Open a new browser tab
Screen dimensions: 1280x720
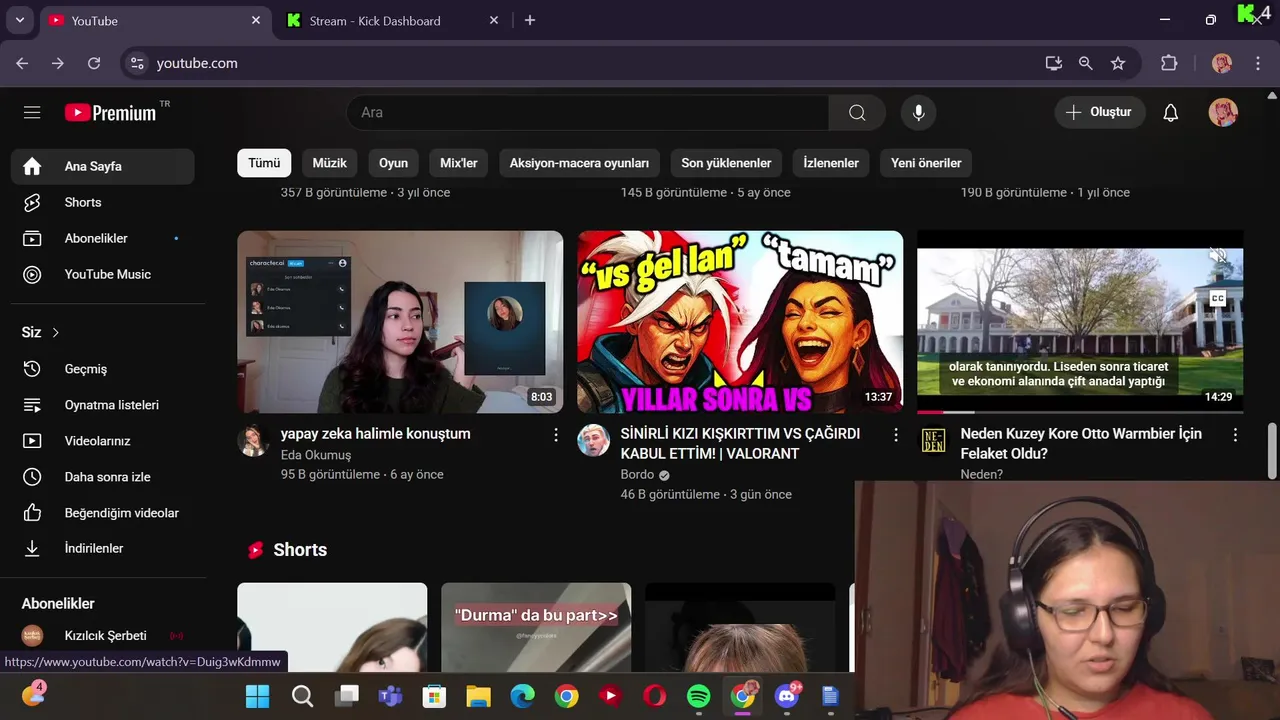[530, 20]
